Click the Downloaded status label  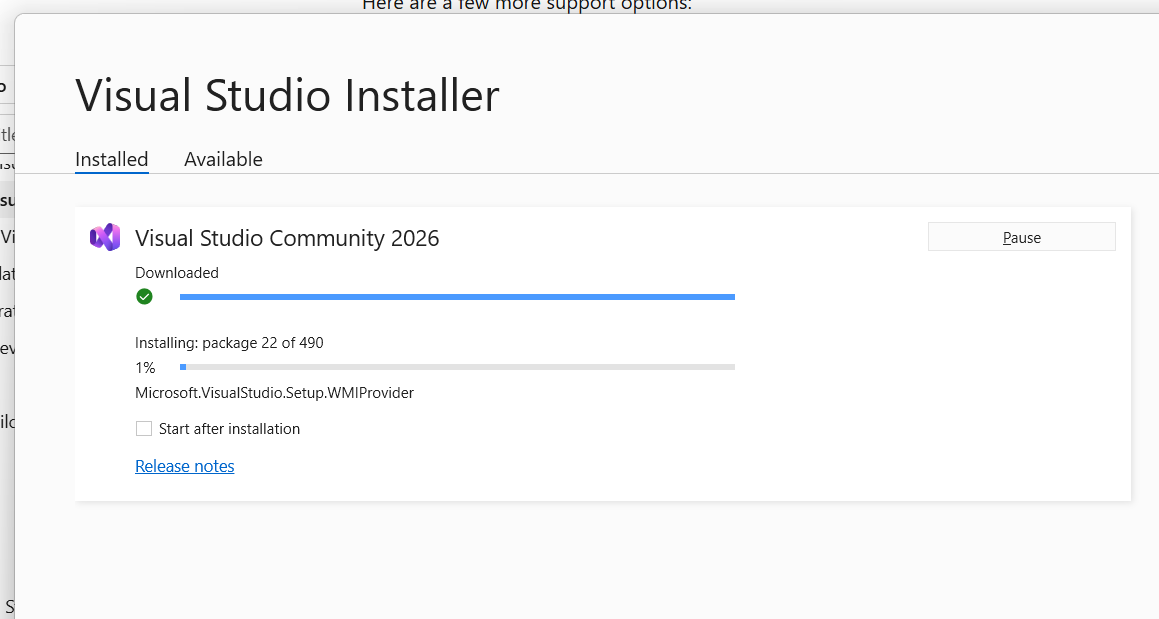176,272
